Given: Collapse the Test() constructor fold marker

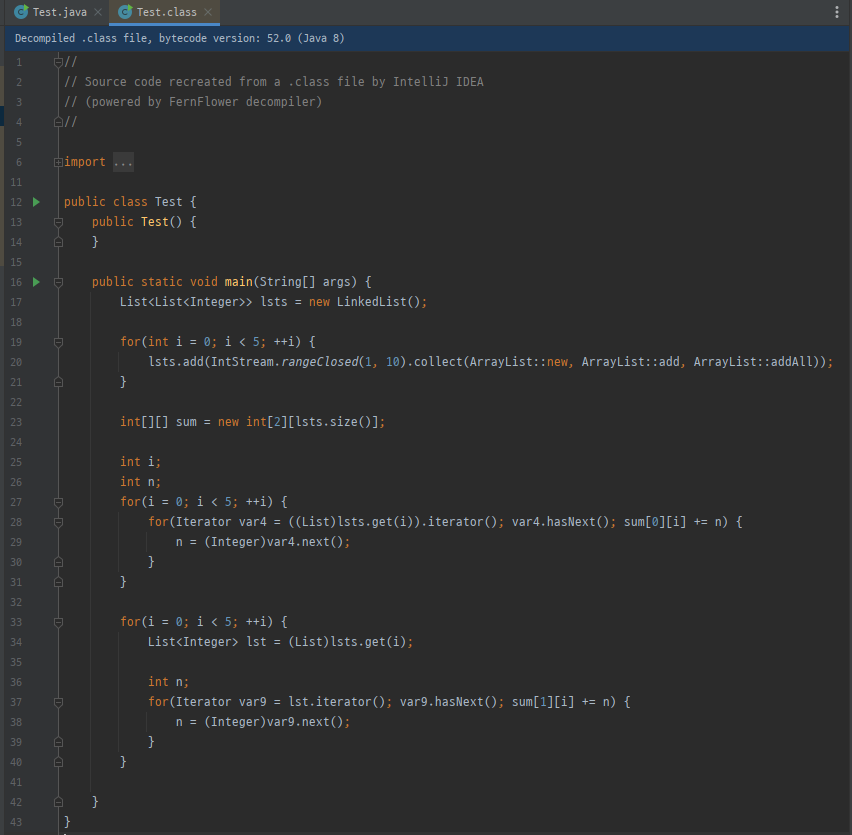Looking at the screenshot, I should [x=58, y=222].
